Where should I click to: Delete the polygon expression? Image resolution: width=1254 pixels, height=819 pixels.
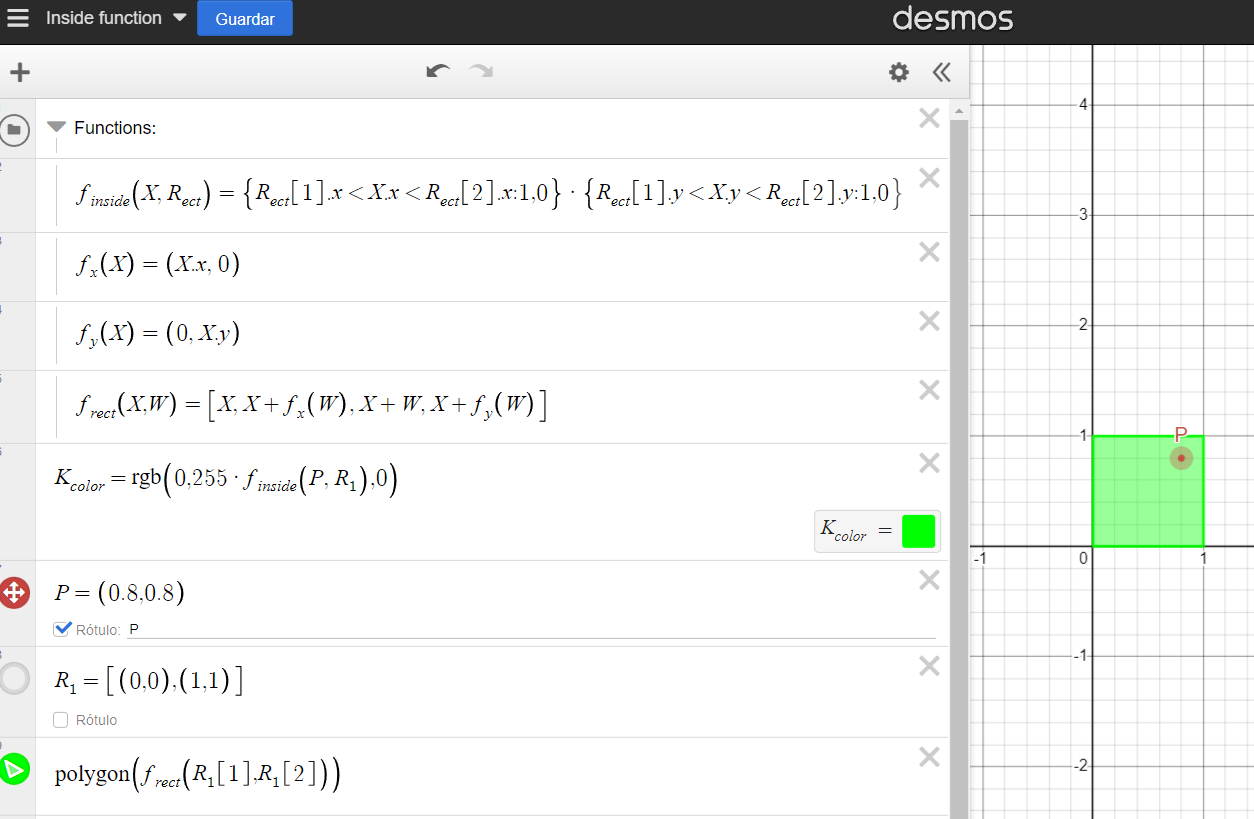coord(929,757)
